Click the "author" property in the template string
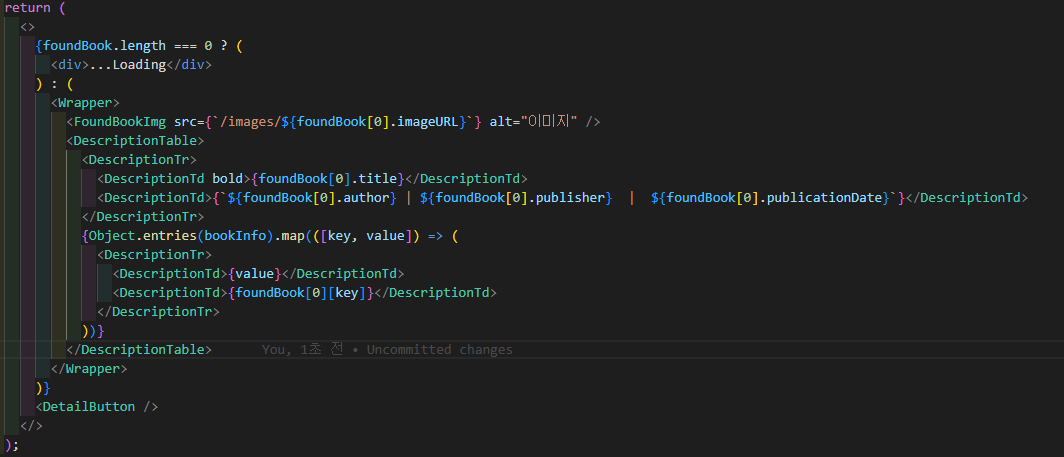Viewport: 1064px width, 457px height. click(x=367, y=198)
